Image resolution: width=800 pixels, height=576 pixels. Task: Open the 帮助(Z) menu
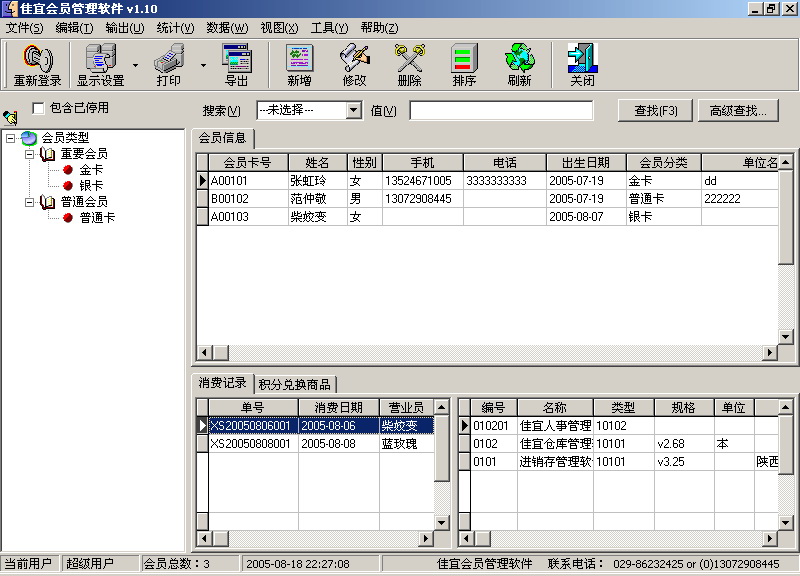[379, 28]
